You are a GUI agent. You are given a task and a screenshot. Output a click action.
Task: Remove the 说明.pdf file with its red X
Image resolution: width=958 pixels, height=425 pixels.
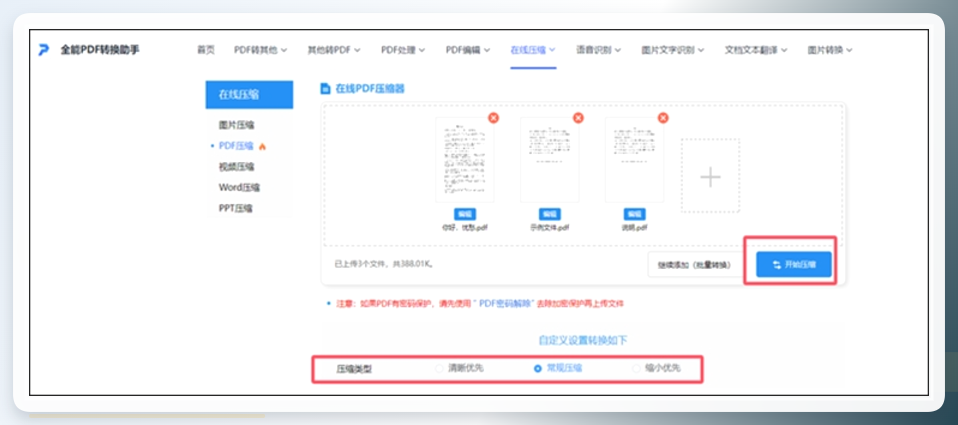(x=663, y=118)
